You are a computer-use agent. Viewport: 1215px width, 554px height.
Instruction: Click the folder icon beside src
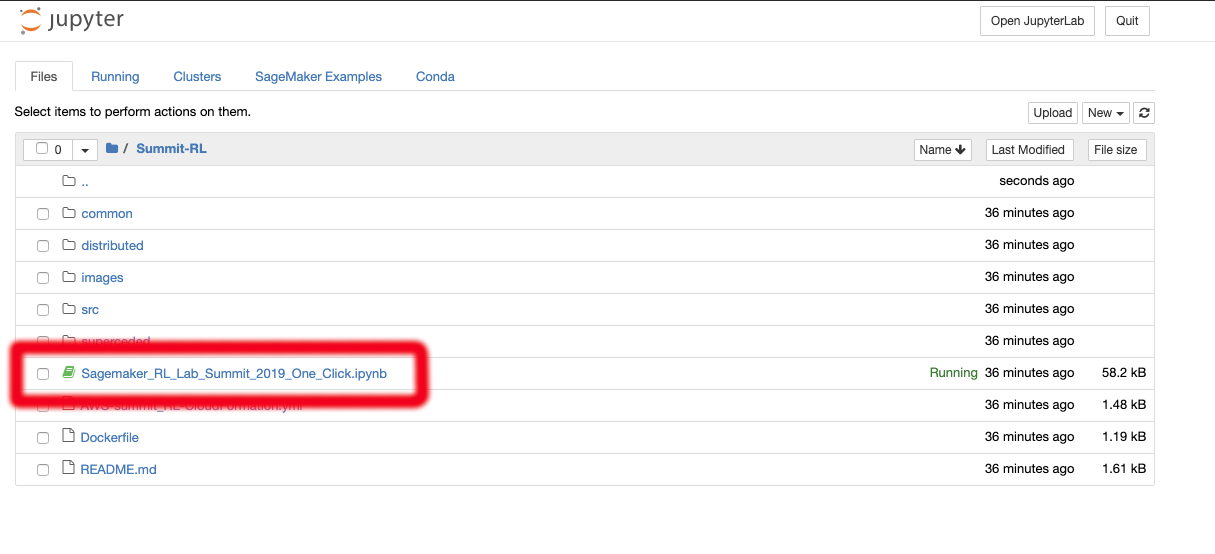[69, 309]
